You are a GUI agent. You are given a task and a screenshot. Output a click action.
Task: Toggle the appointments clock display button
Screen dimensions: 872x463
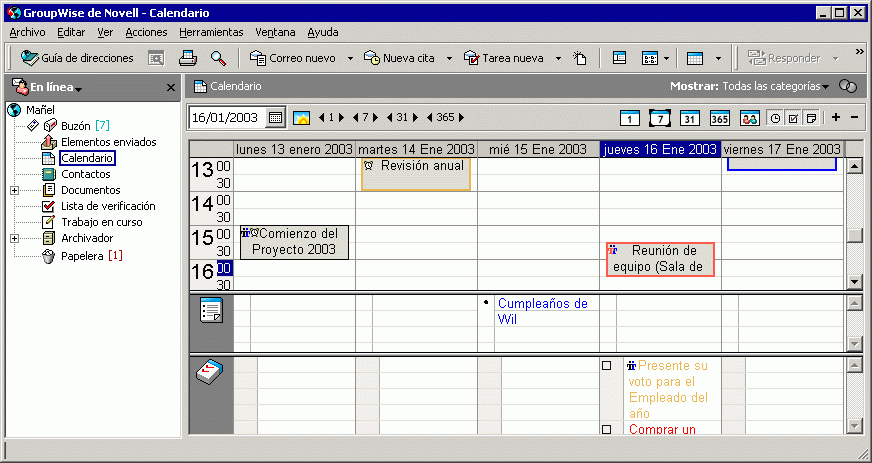point(775,118)
